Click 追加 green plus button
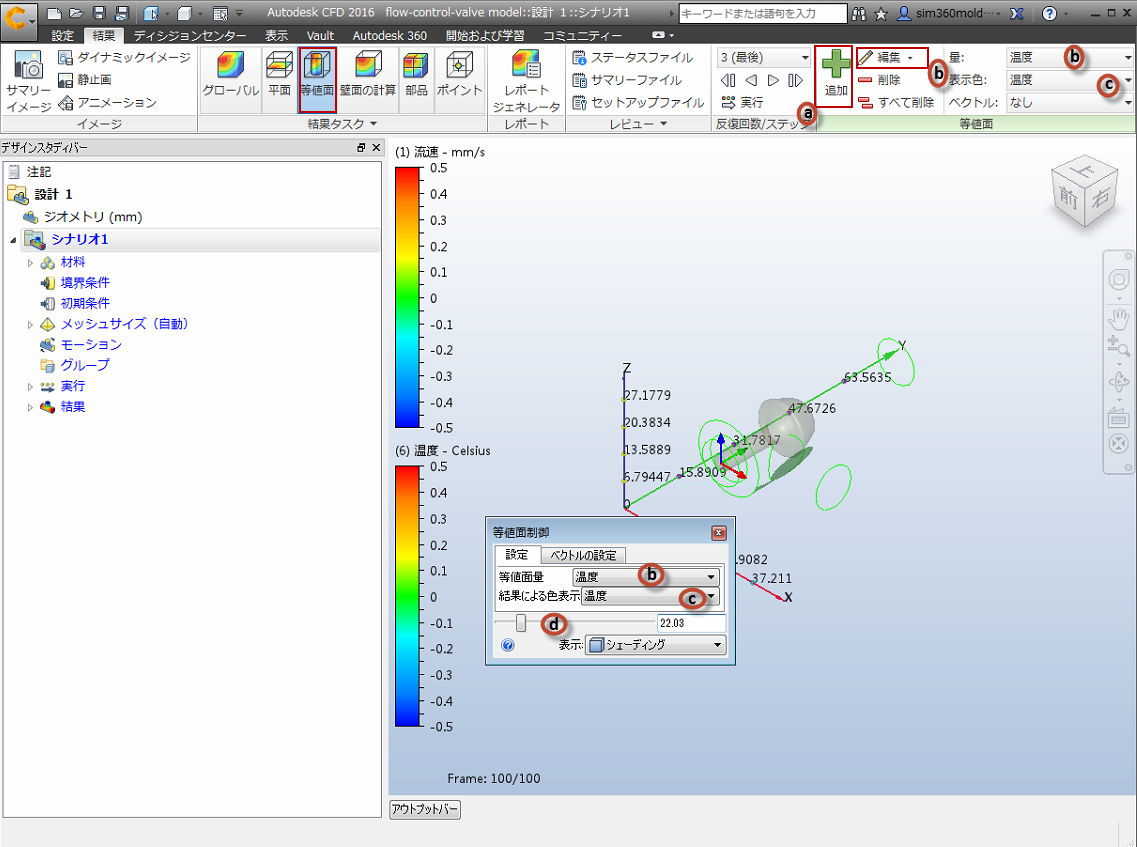This screenshot has height=847, width=1137. click(835, 75)
